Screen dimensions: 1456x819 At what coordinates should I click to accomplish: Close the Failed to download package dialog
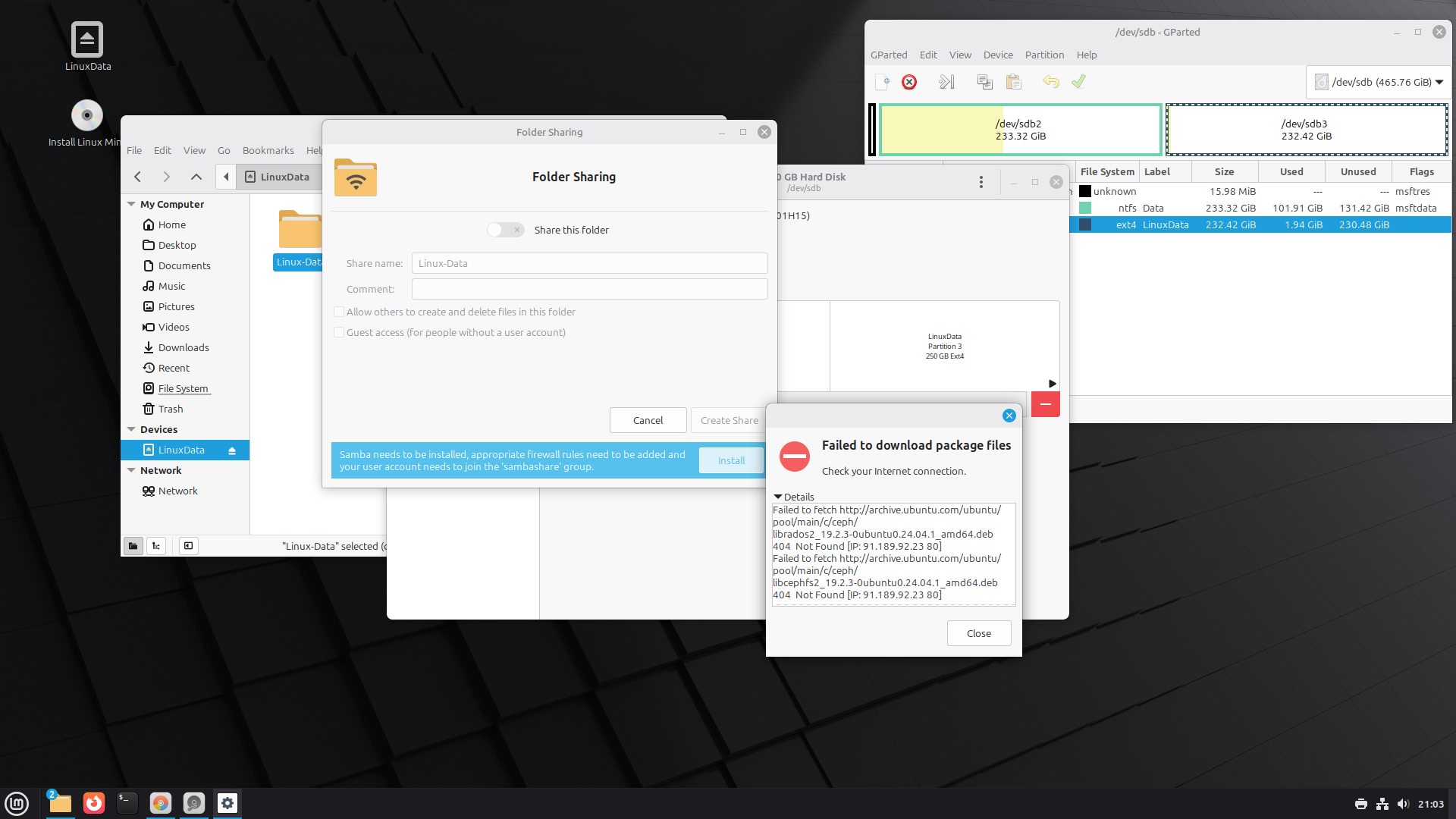coord(978,632)
